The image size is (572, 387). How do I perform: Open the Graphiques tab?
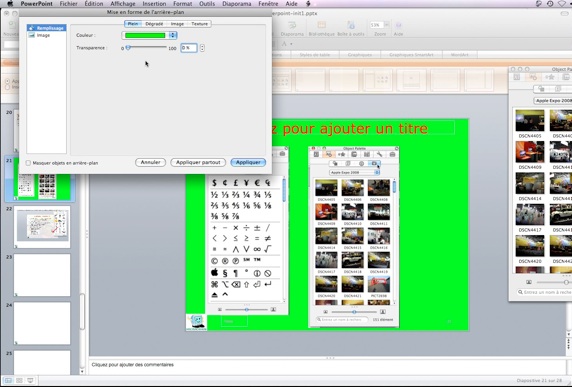[x=360, y=55]
